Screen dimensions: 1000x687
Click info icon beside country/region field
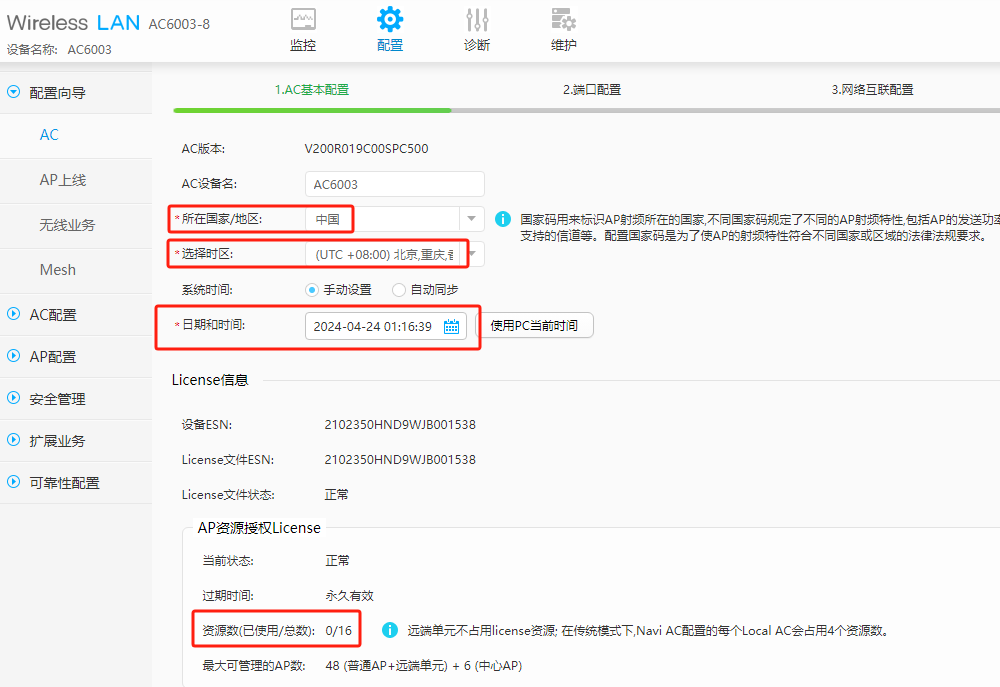(x=503, y=219)
